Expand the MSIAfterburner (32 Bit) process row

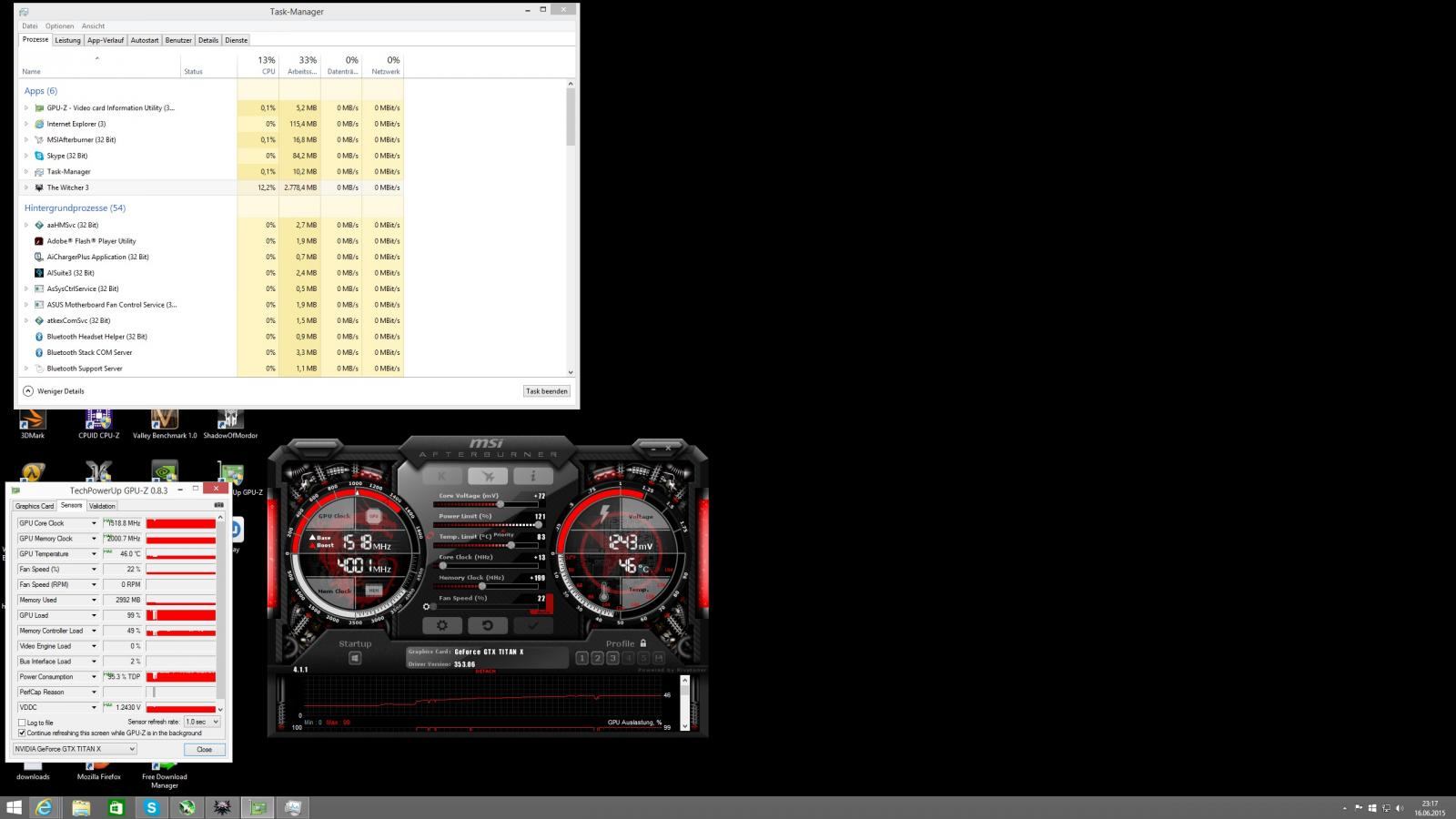(x=26, y=139)
